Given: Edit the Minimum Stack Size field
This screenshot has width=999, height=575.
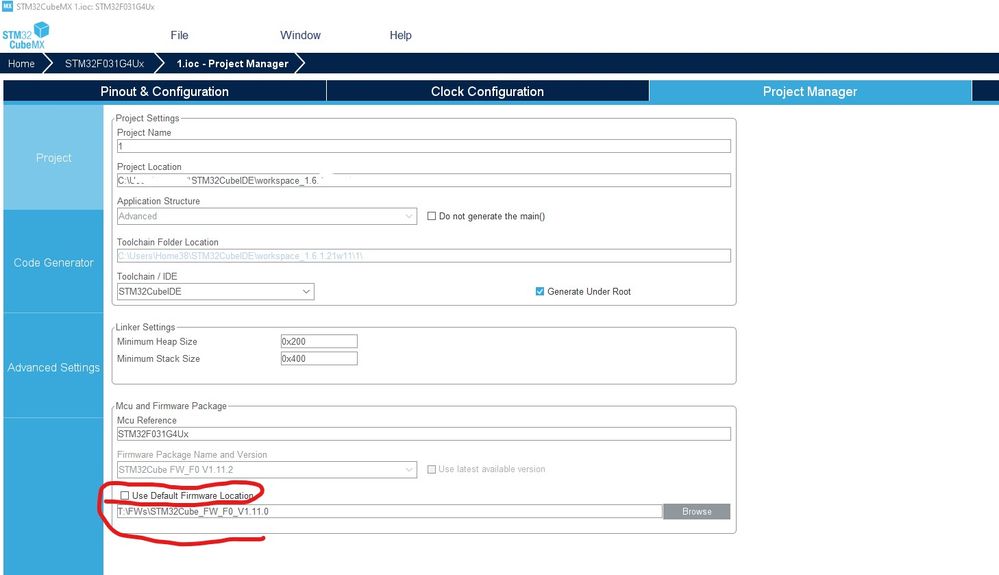Looking at the screenshot, I should click(319, 358).
